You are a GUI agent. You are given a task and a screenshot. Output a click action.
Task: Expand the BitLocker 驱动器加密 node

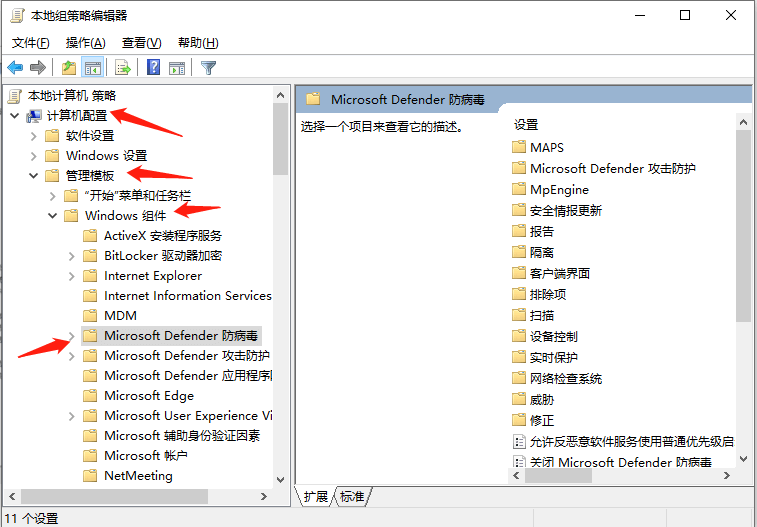[71, 256]
